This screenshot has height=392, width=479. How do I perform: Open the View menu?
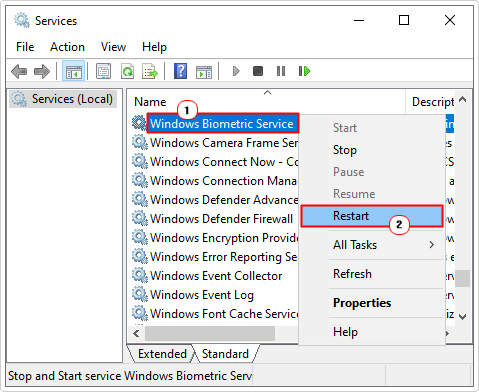click(113, 47)
